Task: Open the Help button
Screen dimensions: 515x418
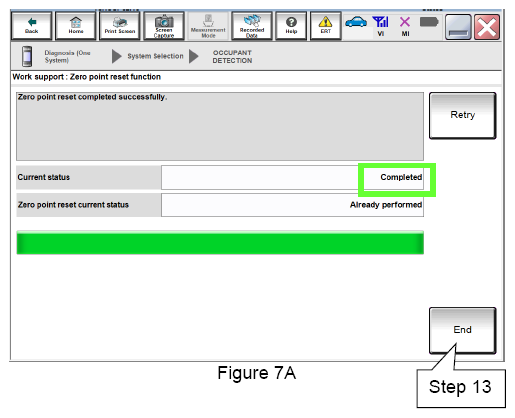Action: point(291,26)
